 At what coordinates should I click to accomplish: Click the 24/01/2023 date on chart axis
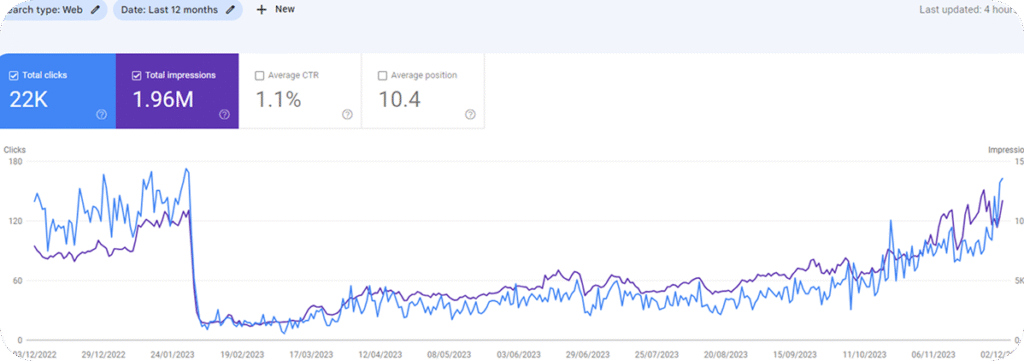[x=173, y=354]
